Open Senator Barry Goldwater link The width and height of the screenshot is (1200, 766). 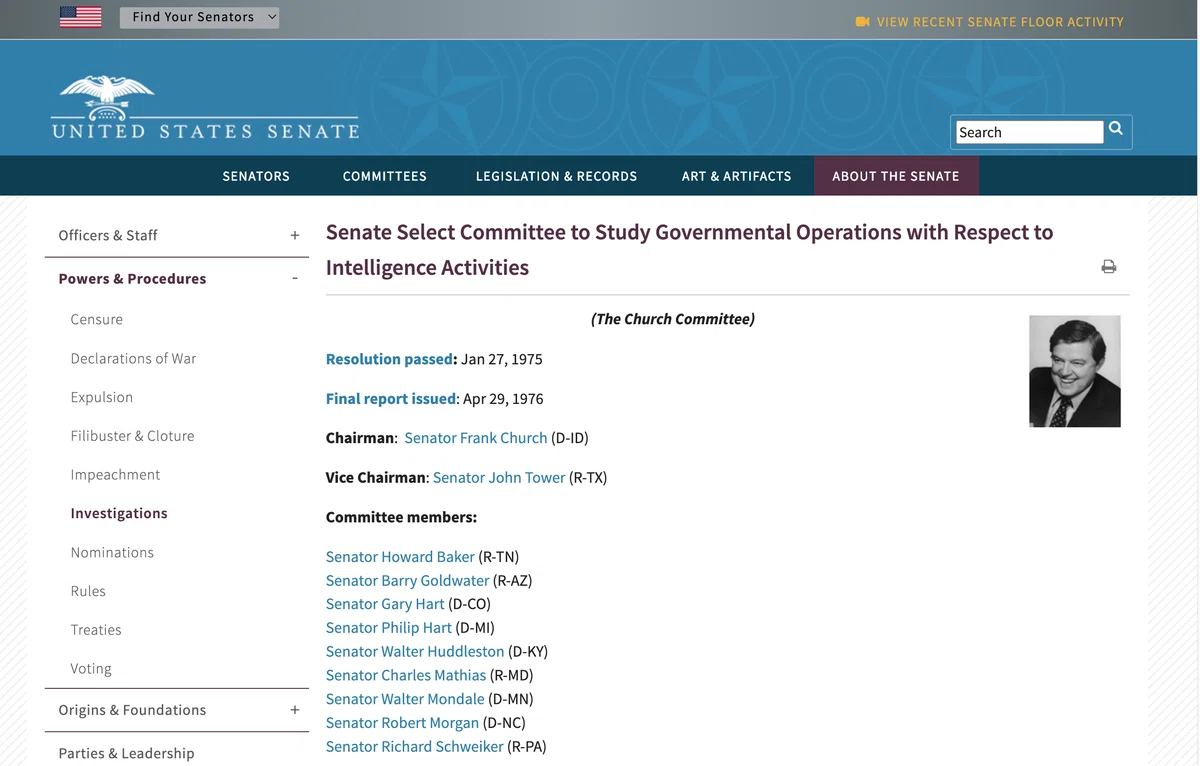pos(408,581)
